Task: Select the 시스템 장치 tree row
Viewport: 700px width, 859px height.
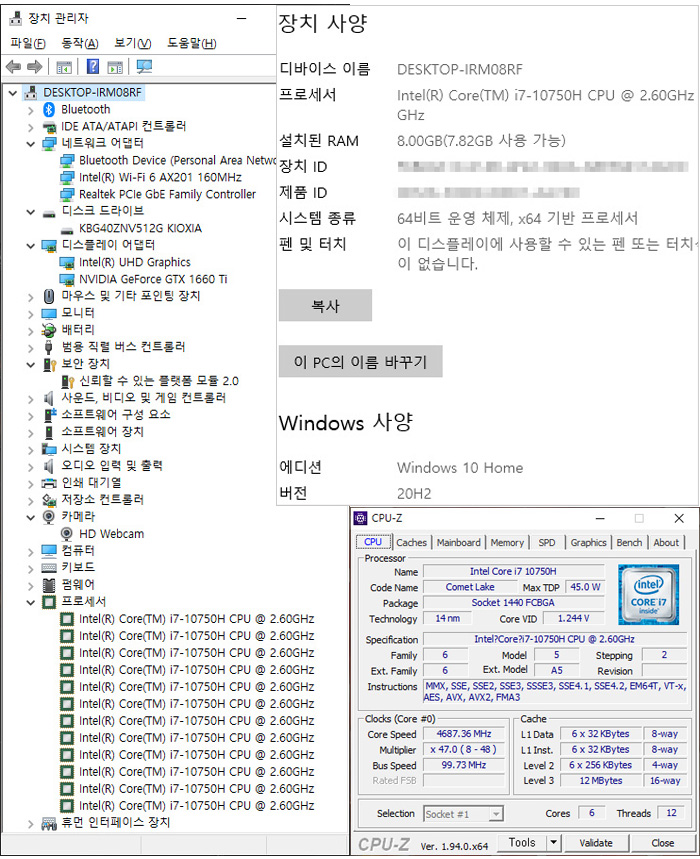Action: 82,449
